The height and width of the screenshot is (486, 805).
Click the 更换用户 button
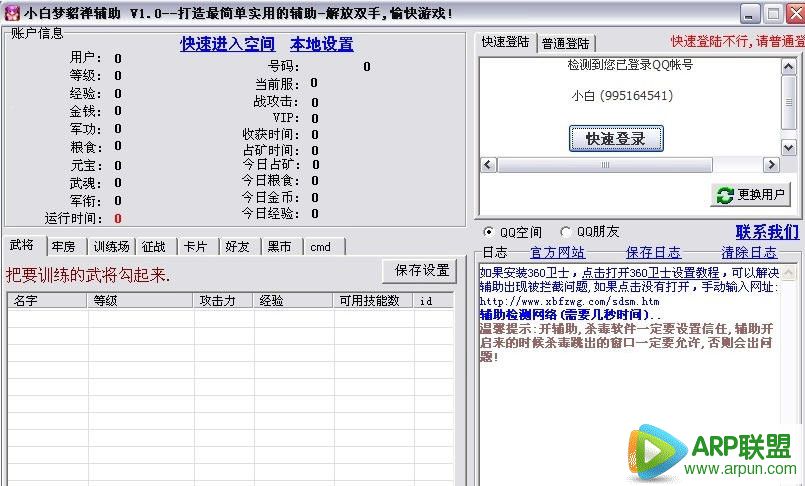pos(751,195)
